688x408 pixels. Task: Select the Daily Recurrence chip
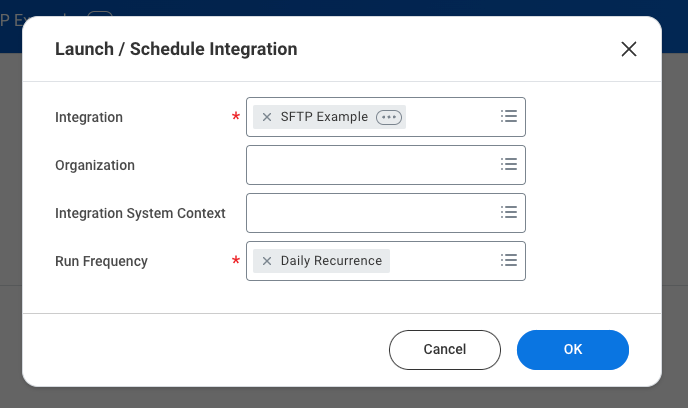tap(331, 261)
